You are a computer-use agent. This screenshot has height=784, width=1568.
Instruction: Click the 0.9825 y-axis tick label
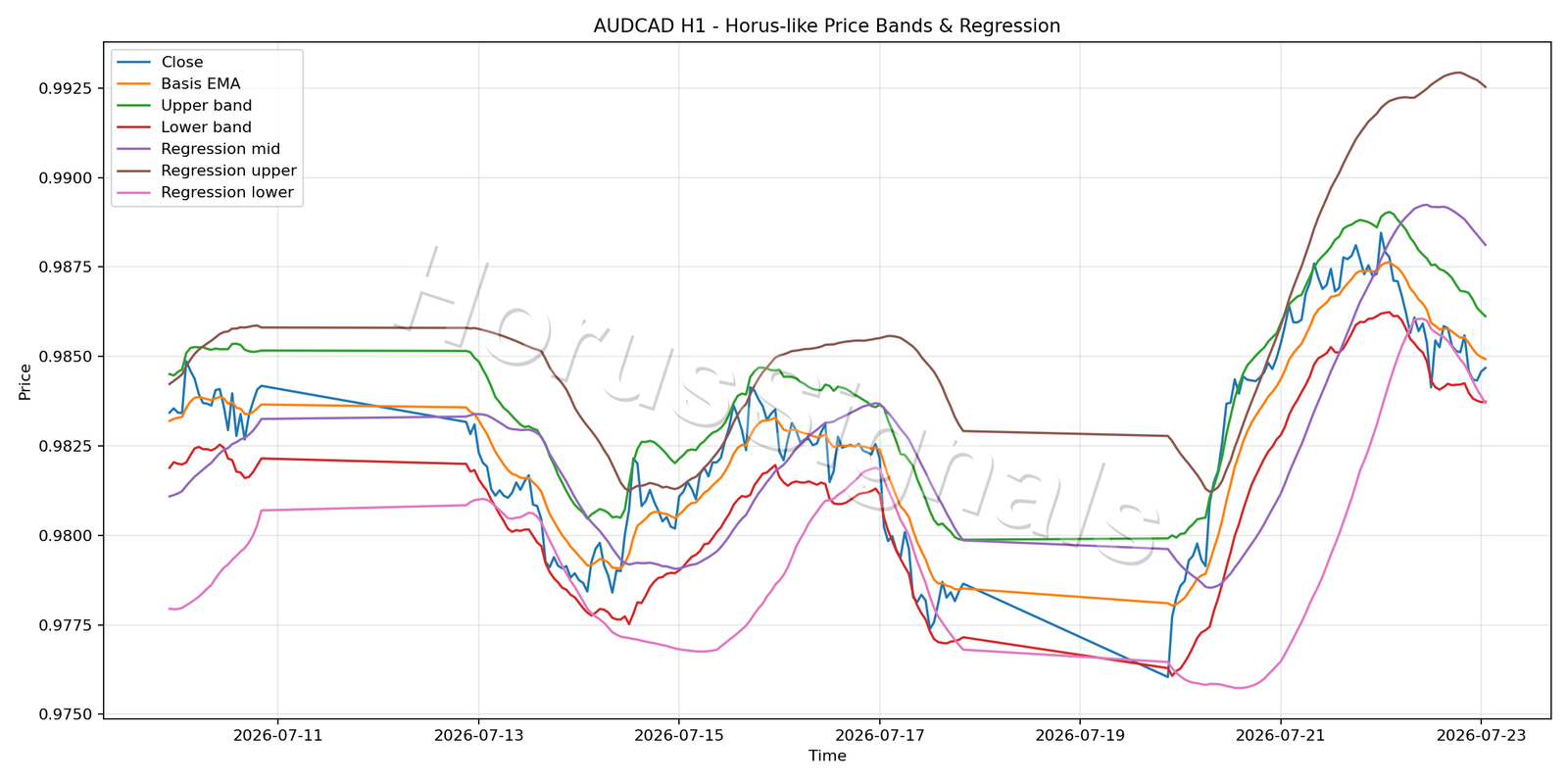66,446
